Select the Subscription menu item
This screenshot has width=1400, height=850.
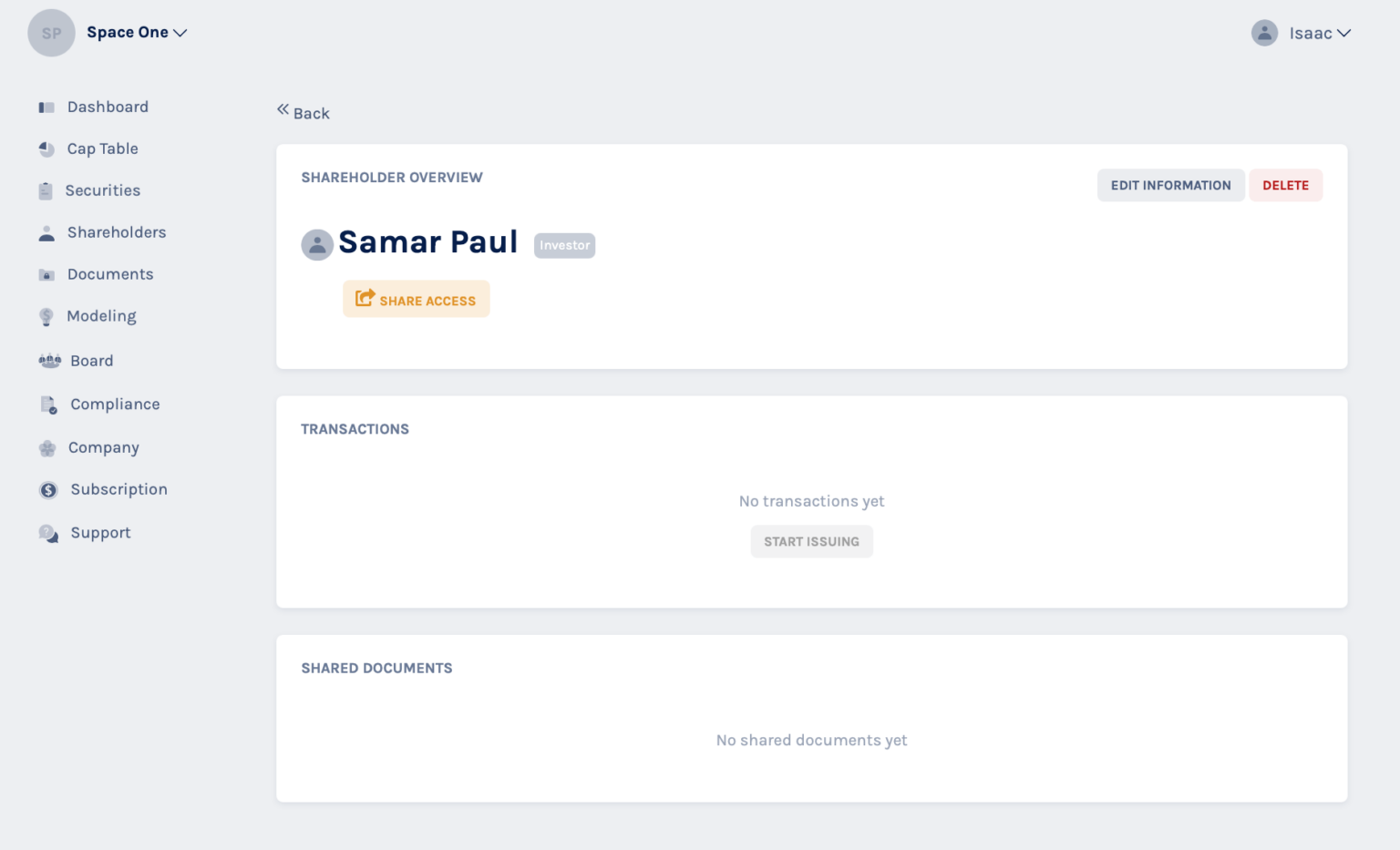pos(119,489)
